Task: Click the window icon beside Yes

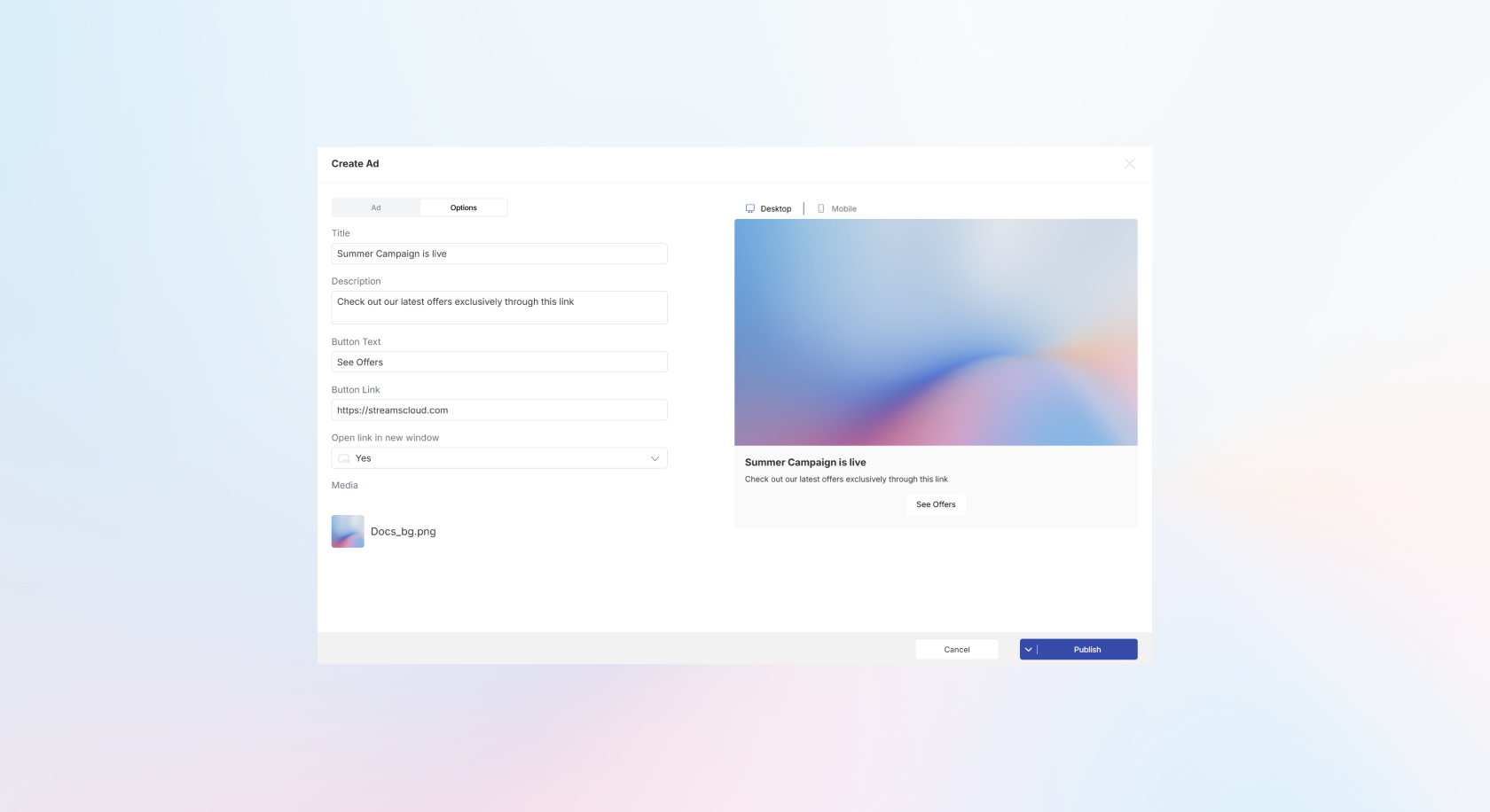Action: tap(344, 458)
